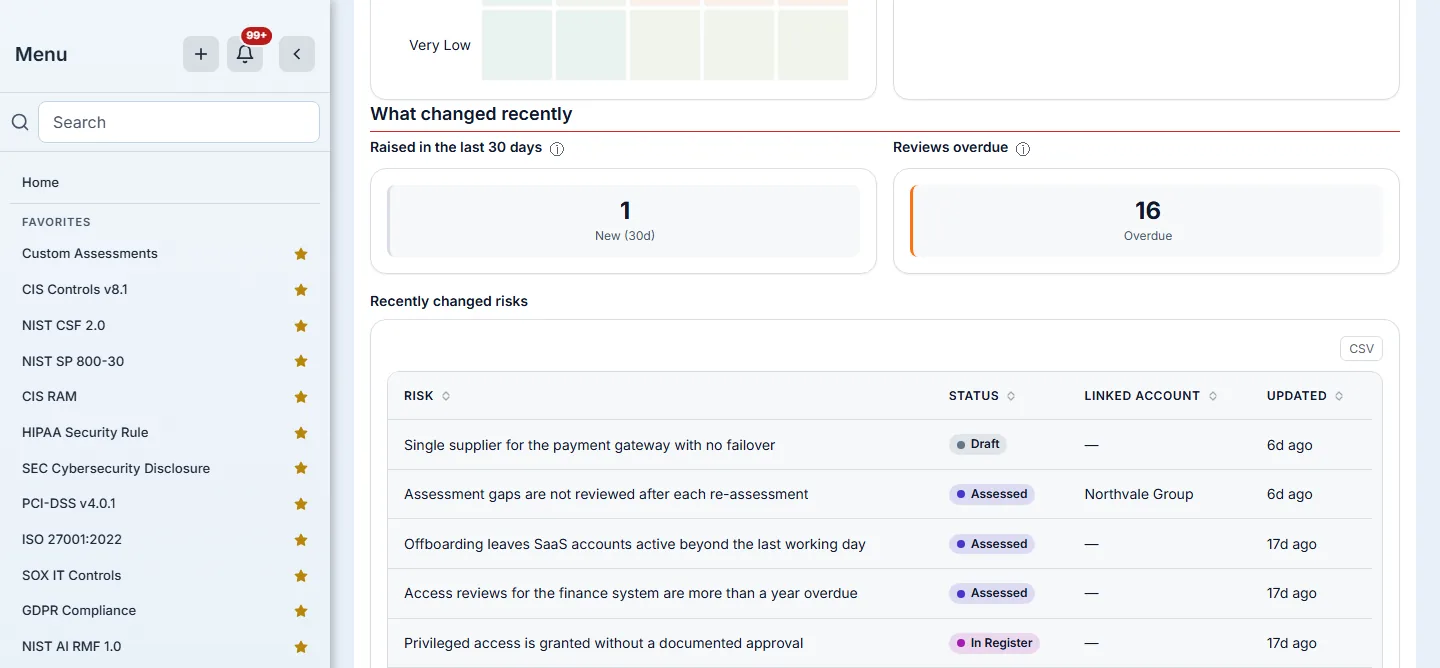Click info icon next to Raised in the last 30 days
1440x668 pixels.
point(557,149)
